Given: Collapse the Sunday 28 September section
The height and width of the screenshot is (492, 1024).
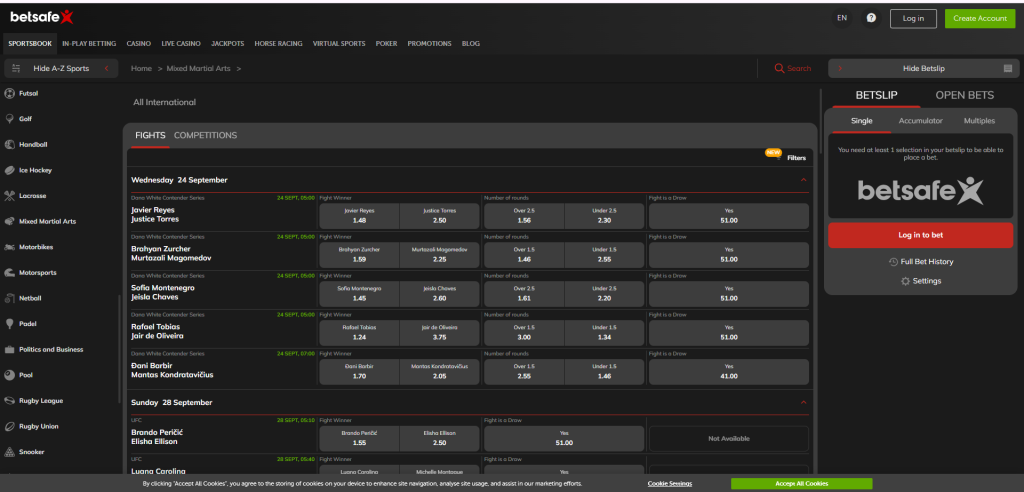Looking at the screenshot, I should pyautogui.click(x=803, y=402).
